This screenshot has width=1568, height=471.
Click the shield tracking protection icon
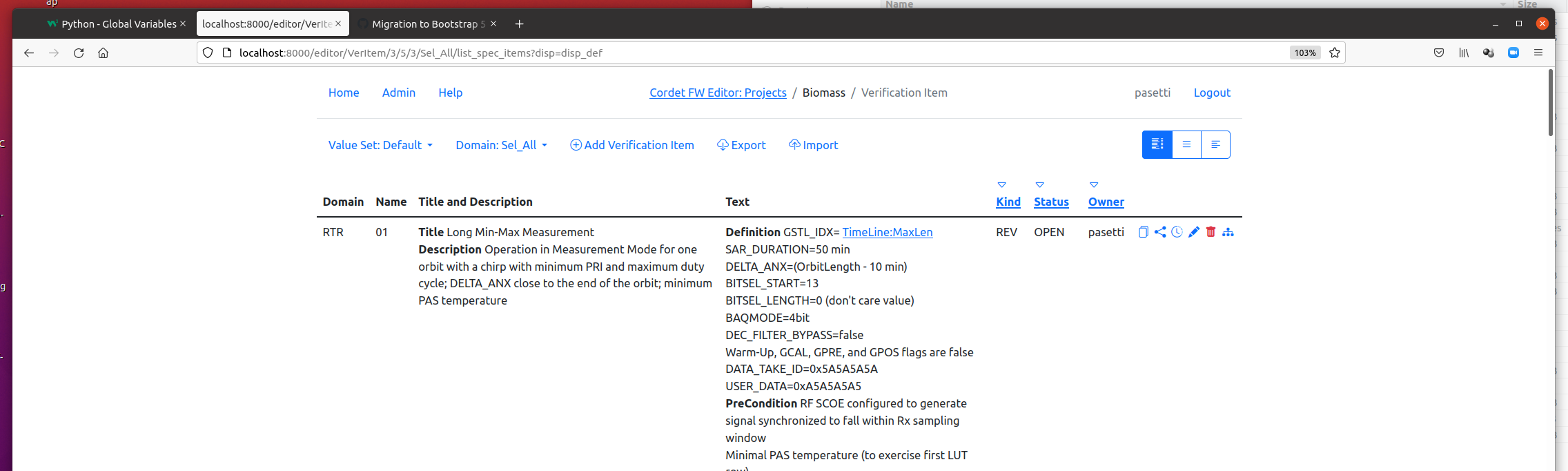(x=208, y=52)
